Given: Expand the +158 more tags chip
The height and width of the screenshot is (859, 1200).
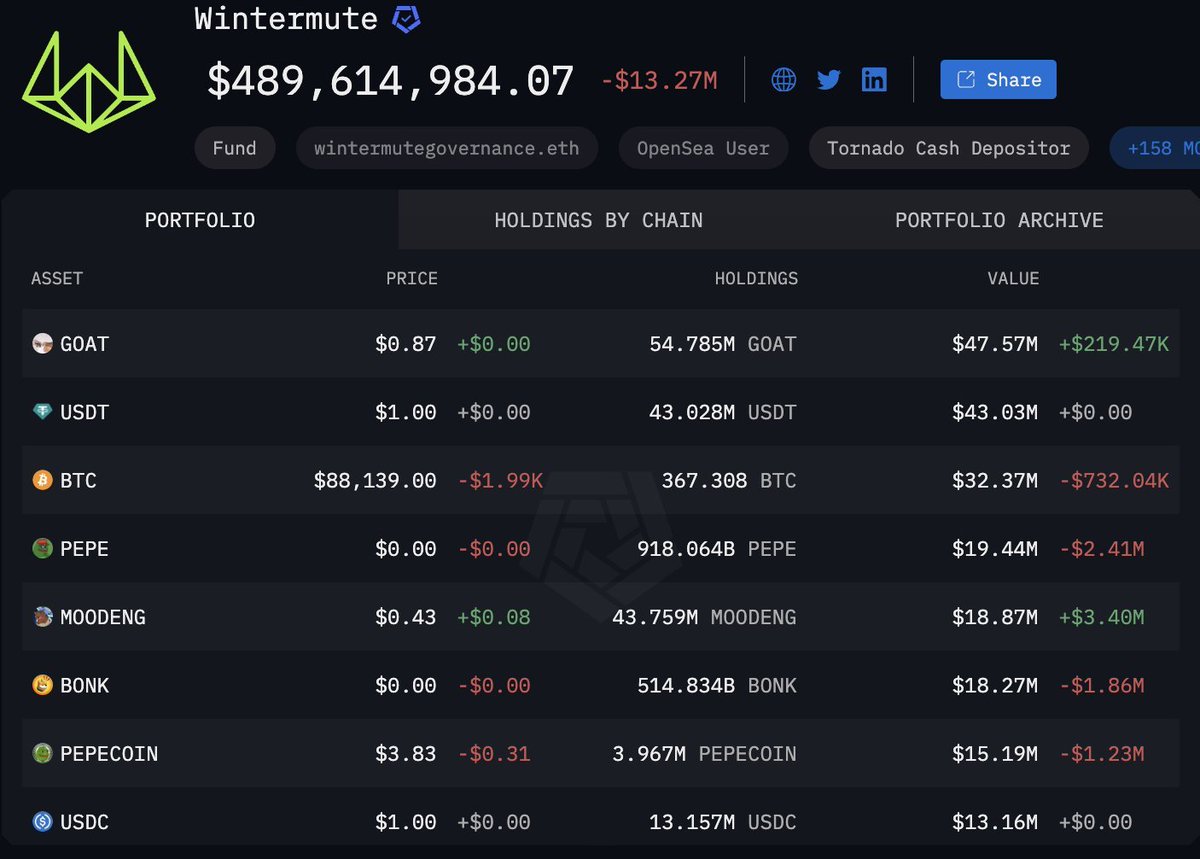Looking at the screenshot, I should (x=1155, y=148).
